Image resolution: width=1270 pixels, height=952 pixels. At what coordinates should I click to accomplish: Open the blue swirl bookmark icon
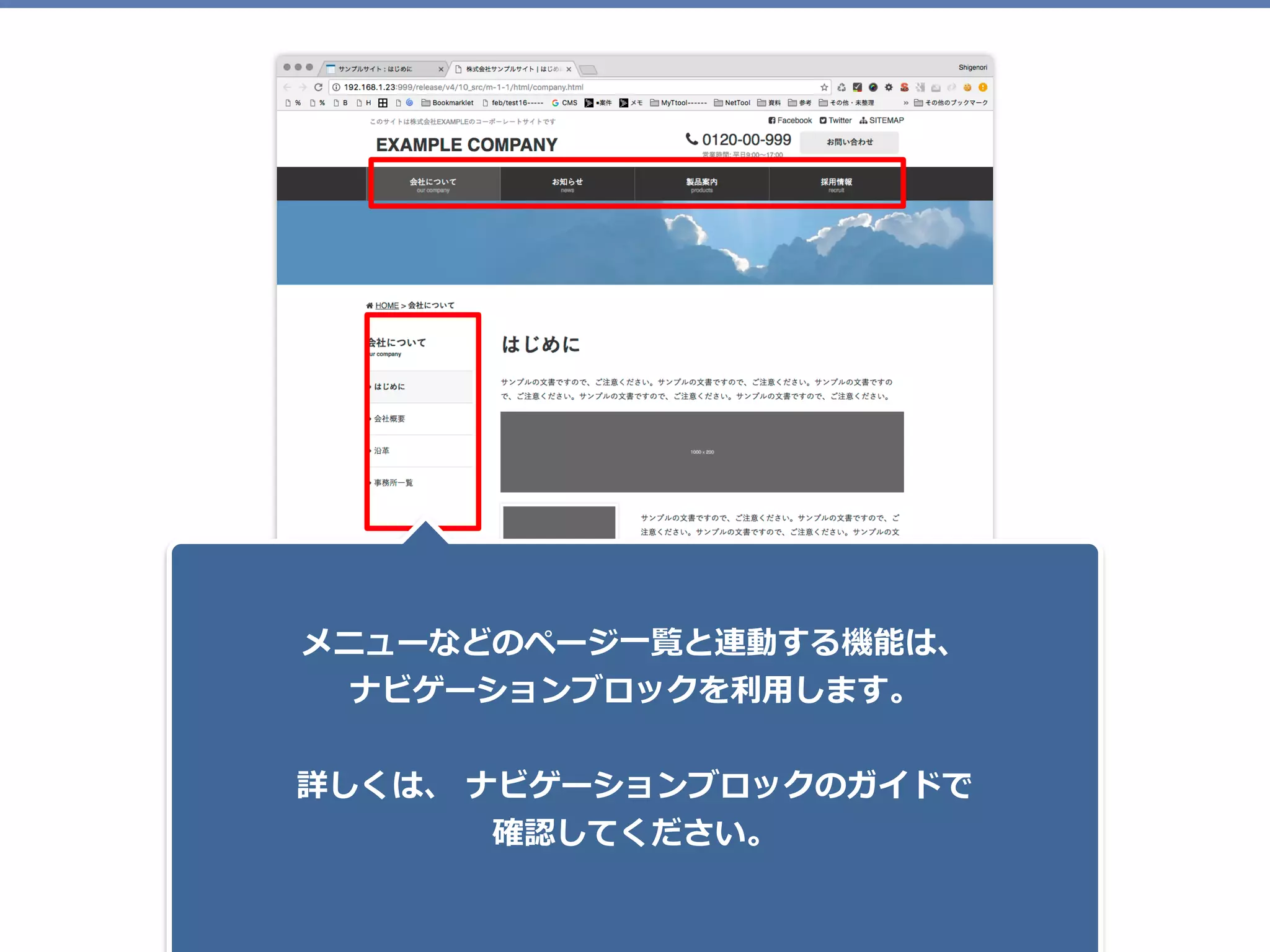(x=409, y=103)
